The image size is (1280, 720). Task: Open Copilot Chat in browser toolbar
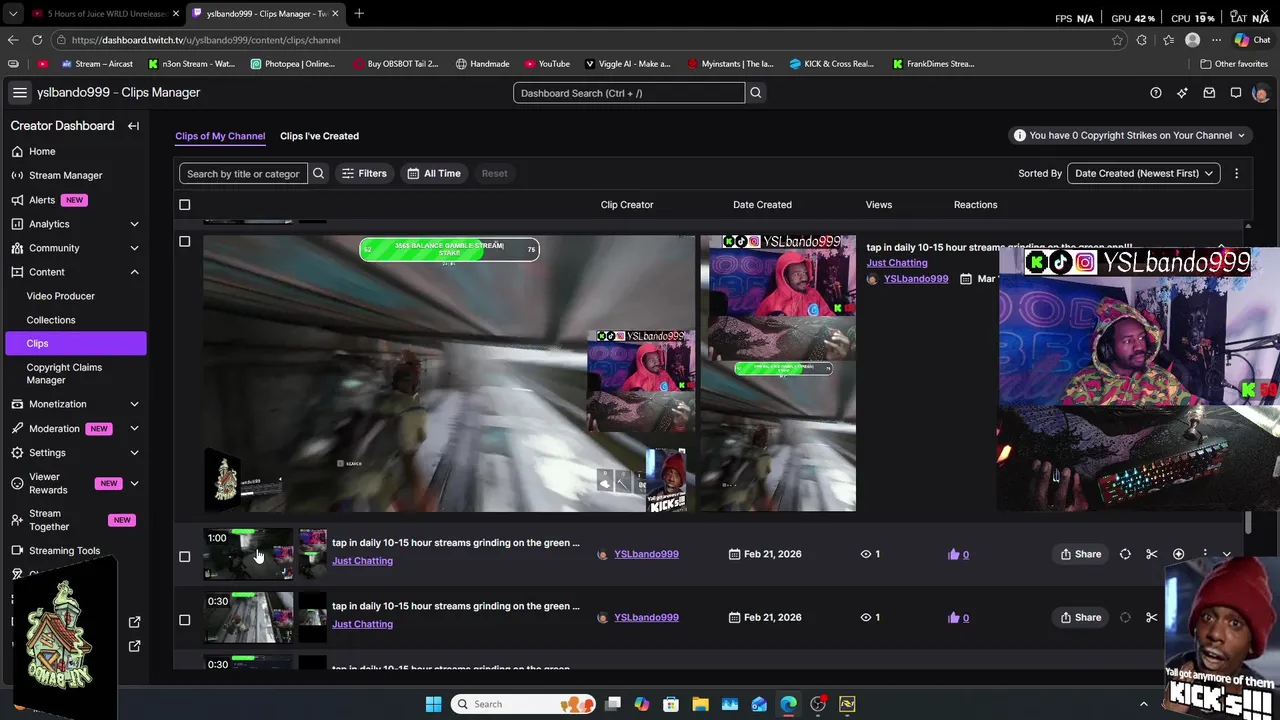(1253, 40)
